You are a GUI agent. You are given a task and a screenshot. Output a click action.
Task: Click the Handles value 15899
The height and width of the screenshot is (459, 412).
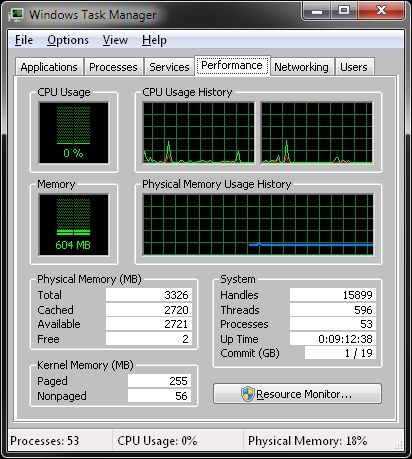pos(333,295)
